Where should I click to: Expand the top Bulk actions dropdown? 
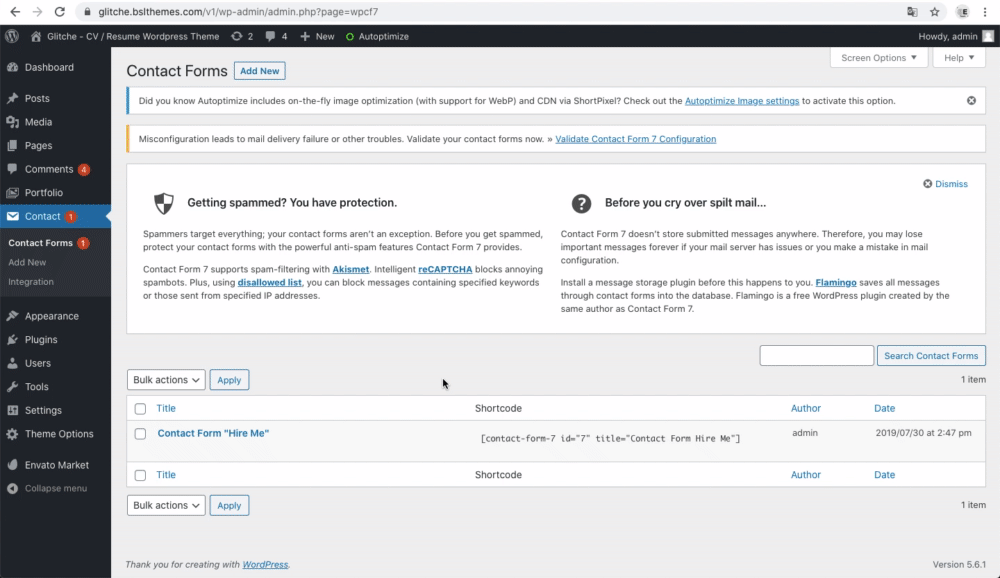coord(166,380)
